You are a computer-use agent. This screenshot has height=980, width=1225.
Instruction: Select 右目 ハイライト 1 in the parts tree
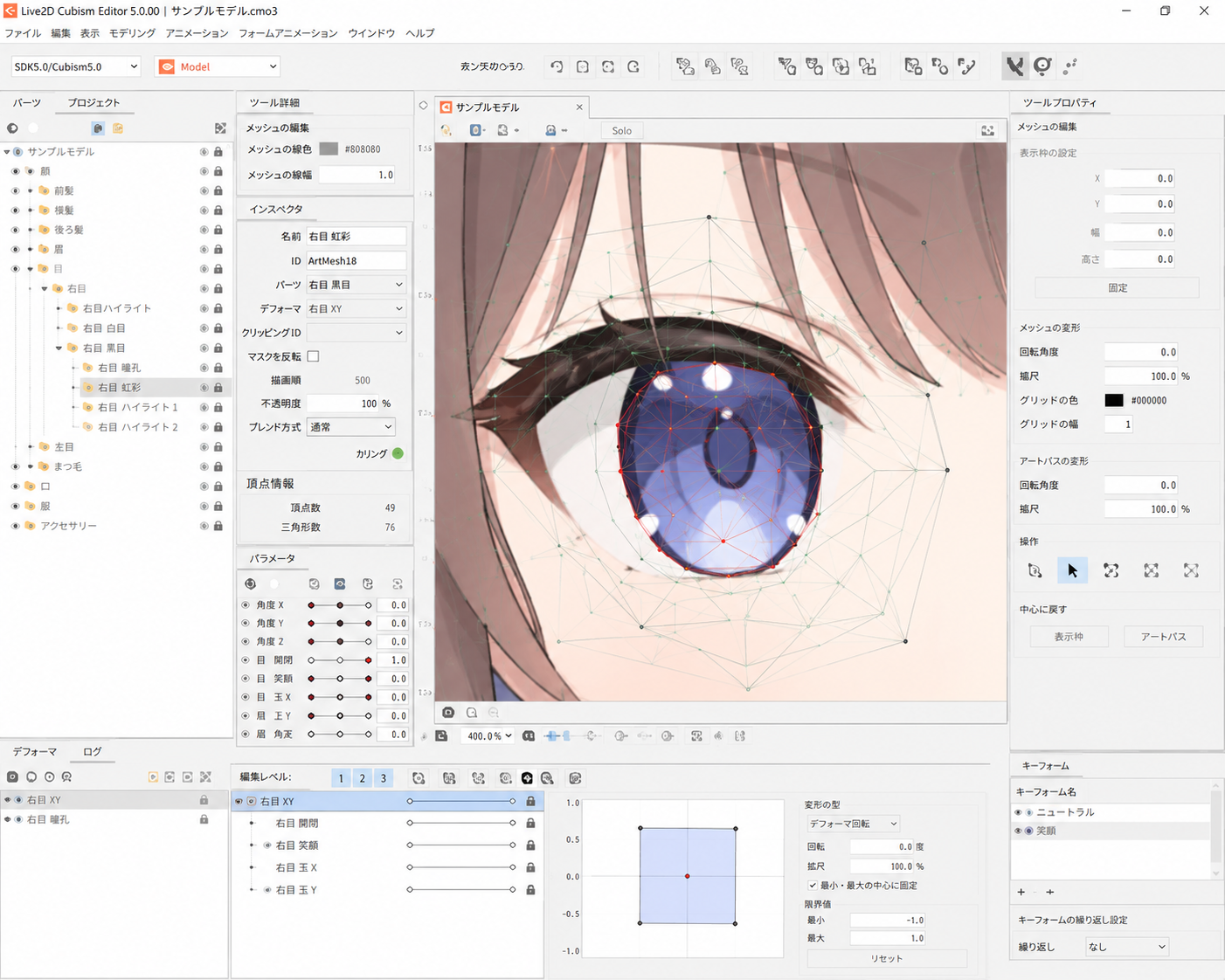tap(137, 407)
